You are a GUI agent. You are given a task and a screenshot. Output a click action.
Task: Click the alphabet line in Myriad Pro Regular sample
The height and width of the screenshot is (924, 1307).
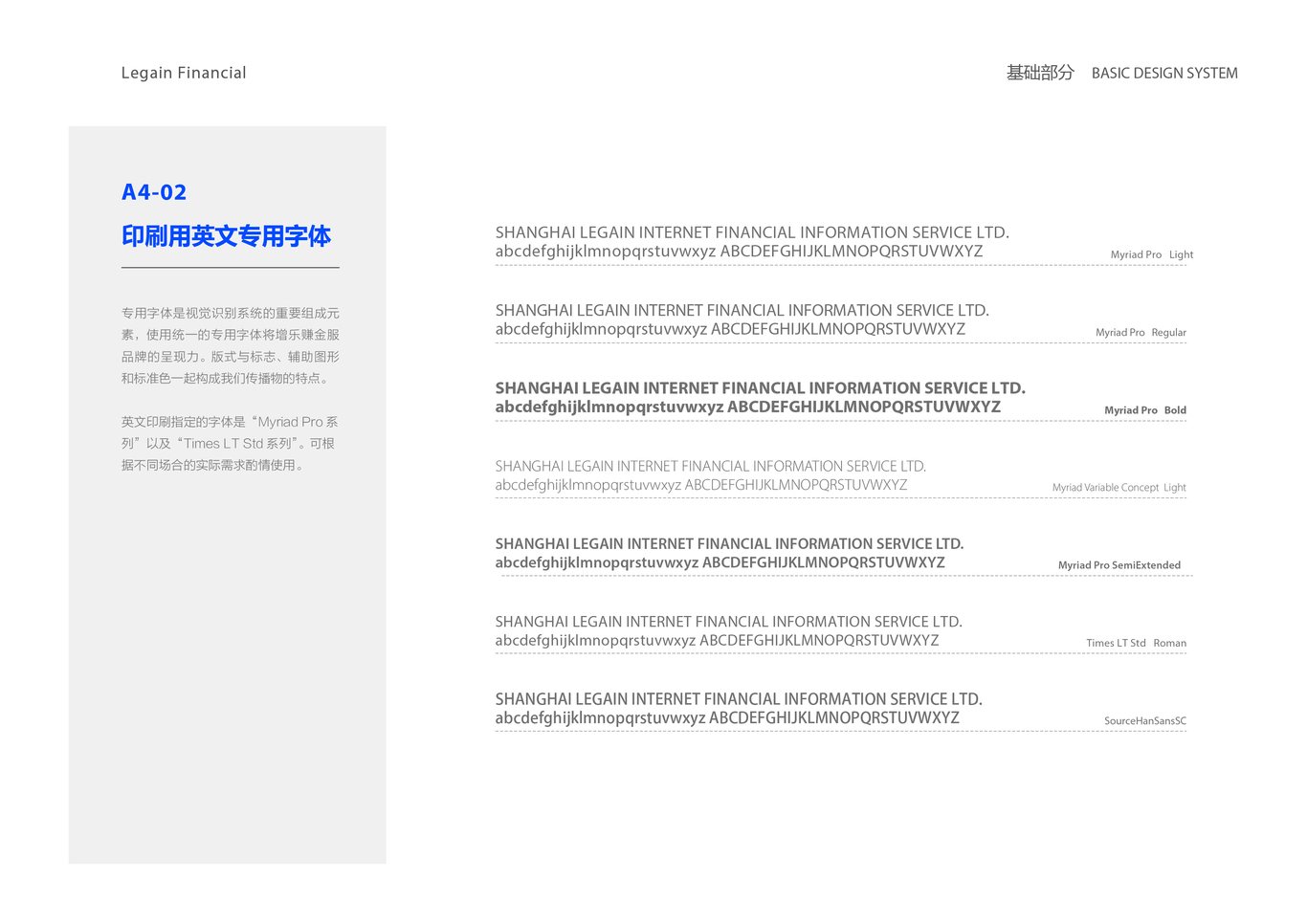click(730, 329)
